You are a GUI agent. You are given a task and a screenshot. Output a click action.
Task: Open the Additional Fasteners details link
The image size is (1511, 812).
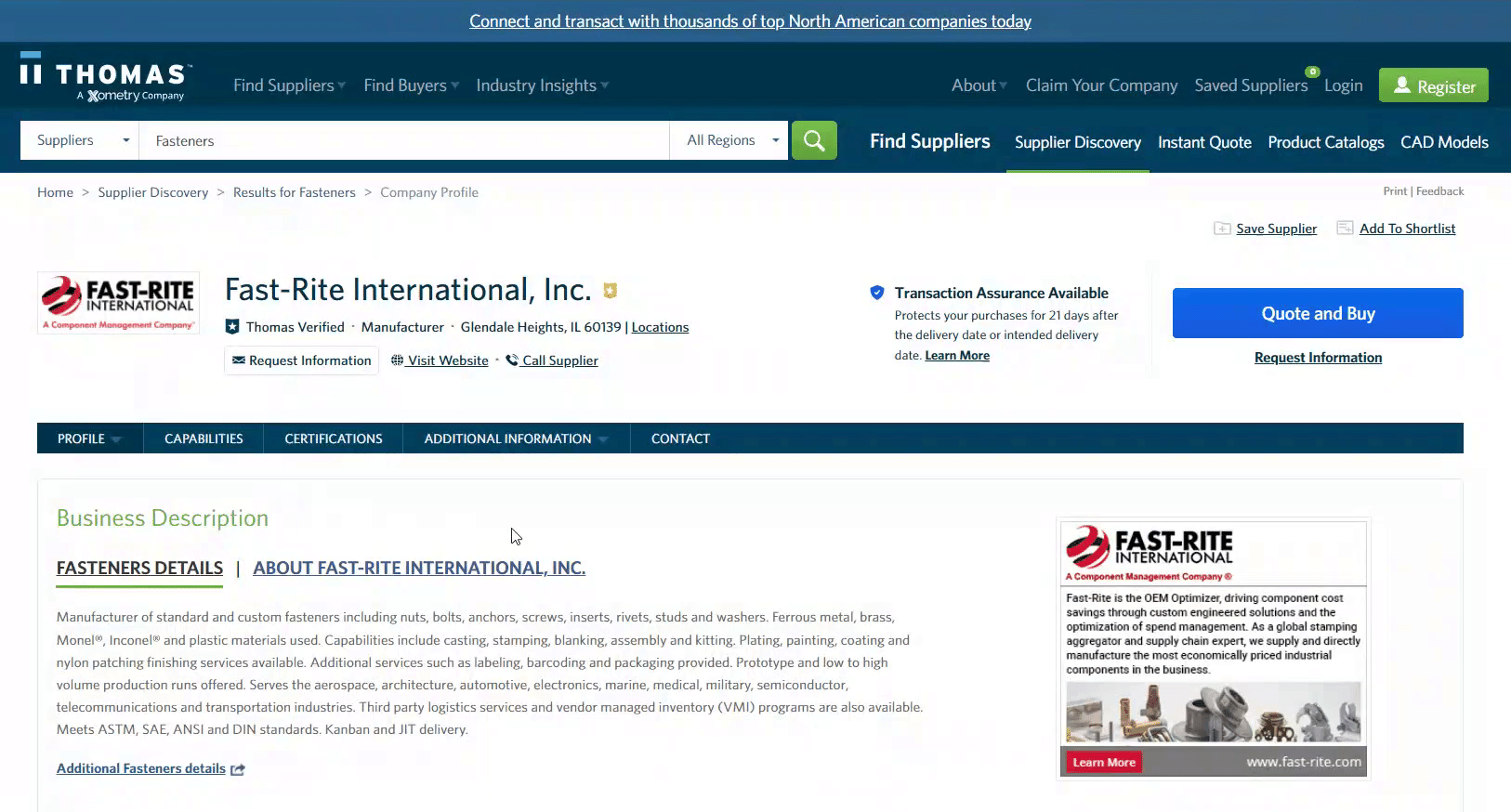[141, 768]
